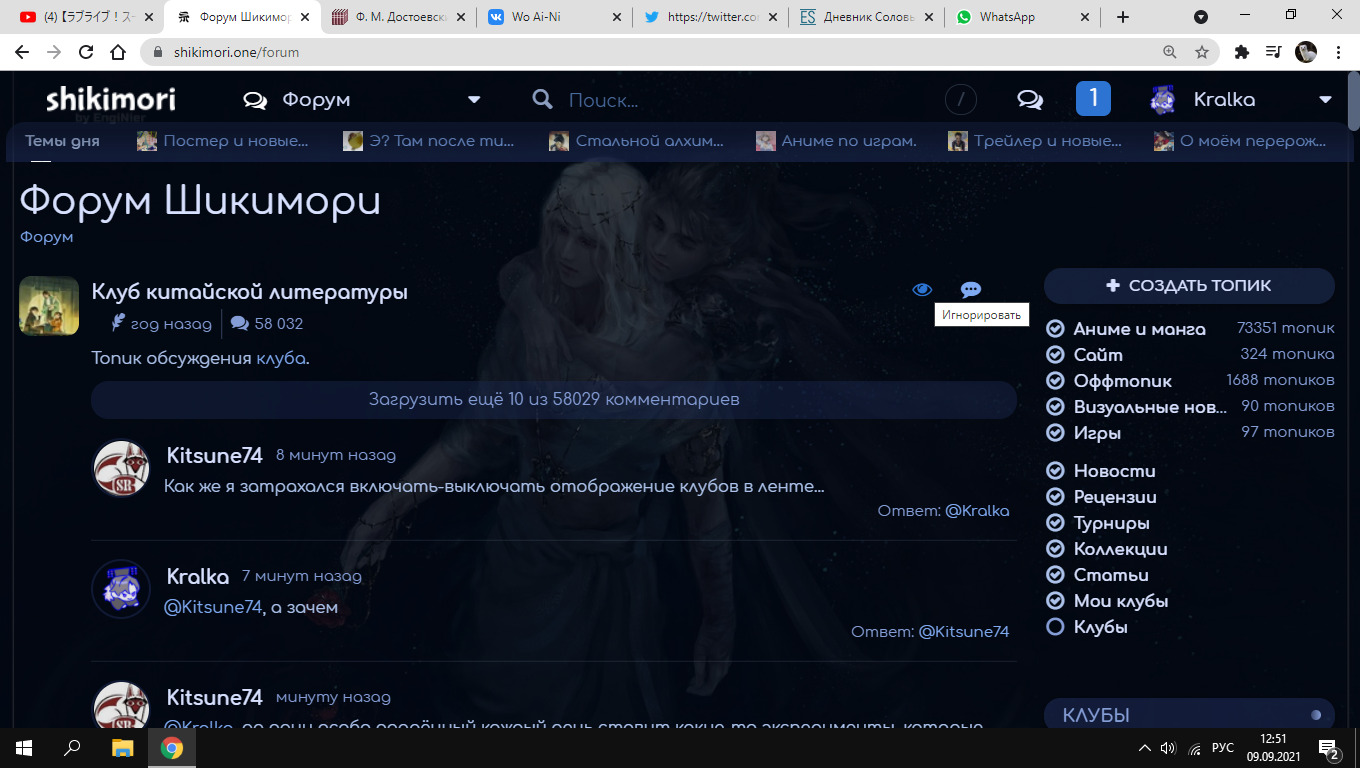This screenshot has height=768, width=1360.
Task: Toggle the Оффтопик section checkbox
Action: tap(1055, 381)
